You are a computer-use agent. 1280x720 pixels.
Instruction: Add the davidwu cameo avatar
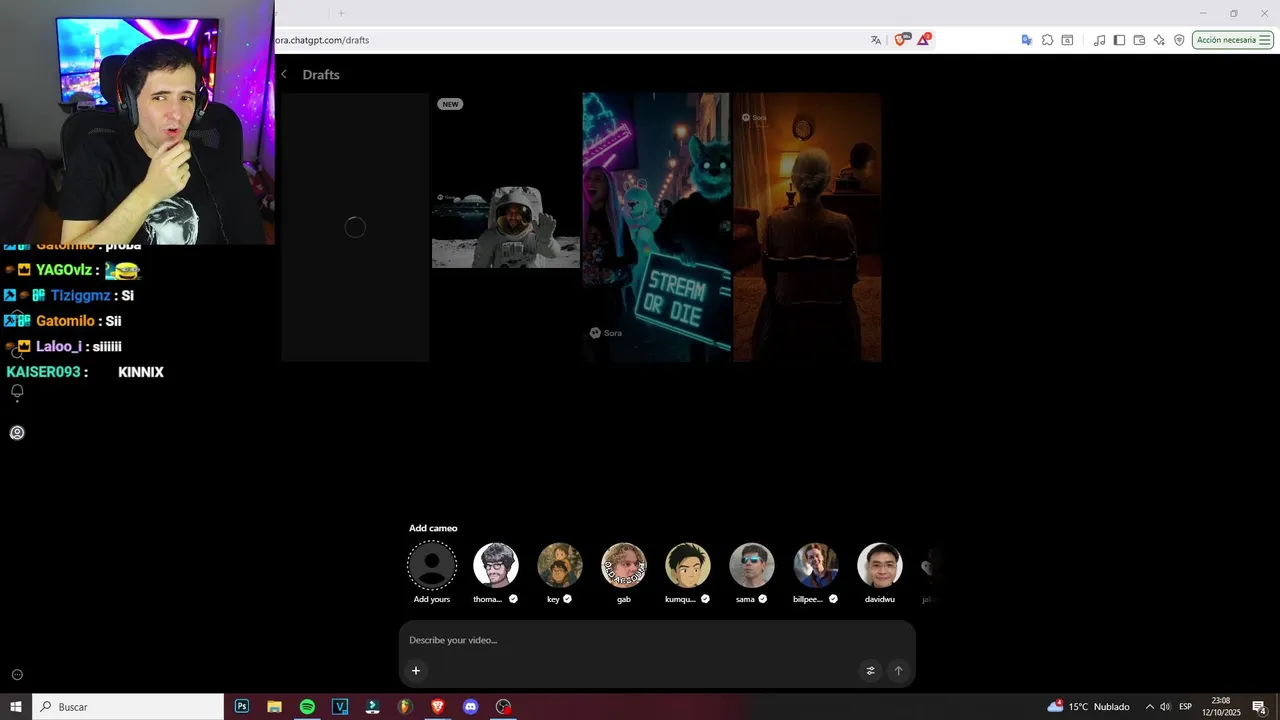coord(880,565)
